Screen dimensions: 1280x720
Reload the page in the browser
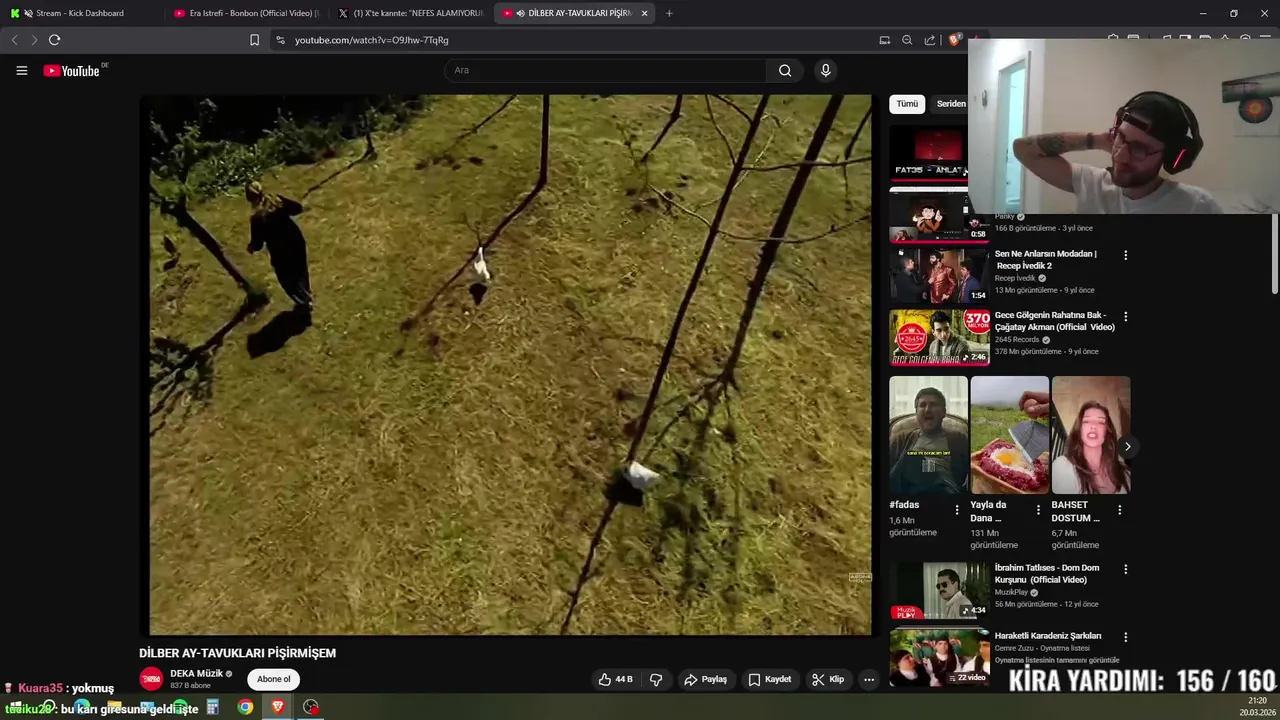pos(54,40)
